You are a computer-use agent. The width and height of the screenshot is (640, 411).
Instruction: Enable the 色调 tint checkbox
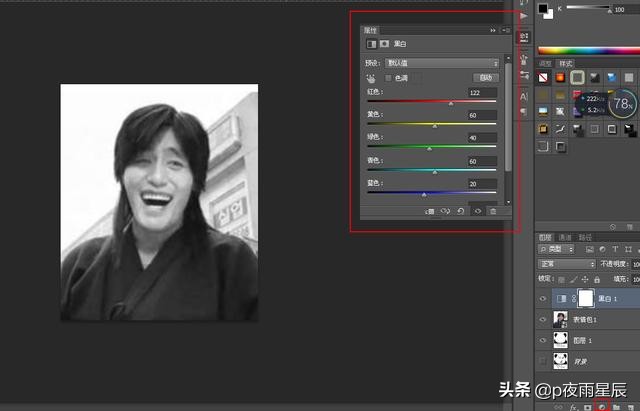[x=389, y=78]
